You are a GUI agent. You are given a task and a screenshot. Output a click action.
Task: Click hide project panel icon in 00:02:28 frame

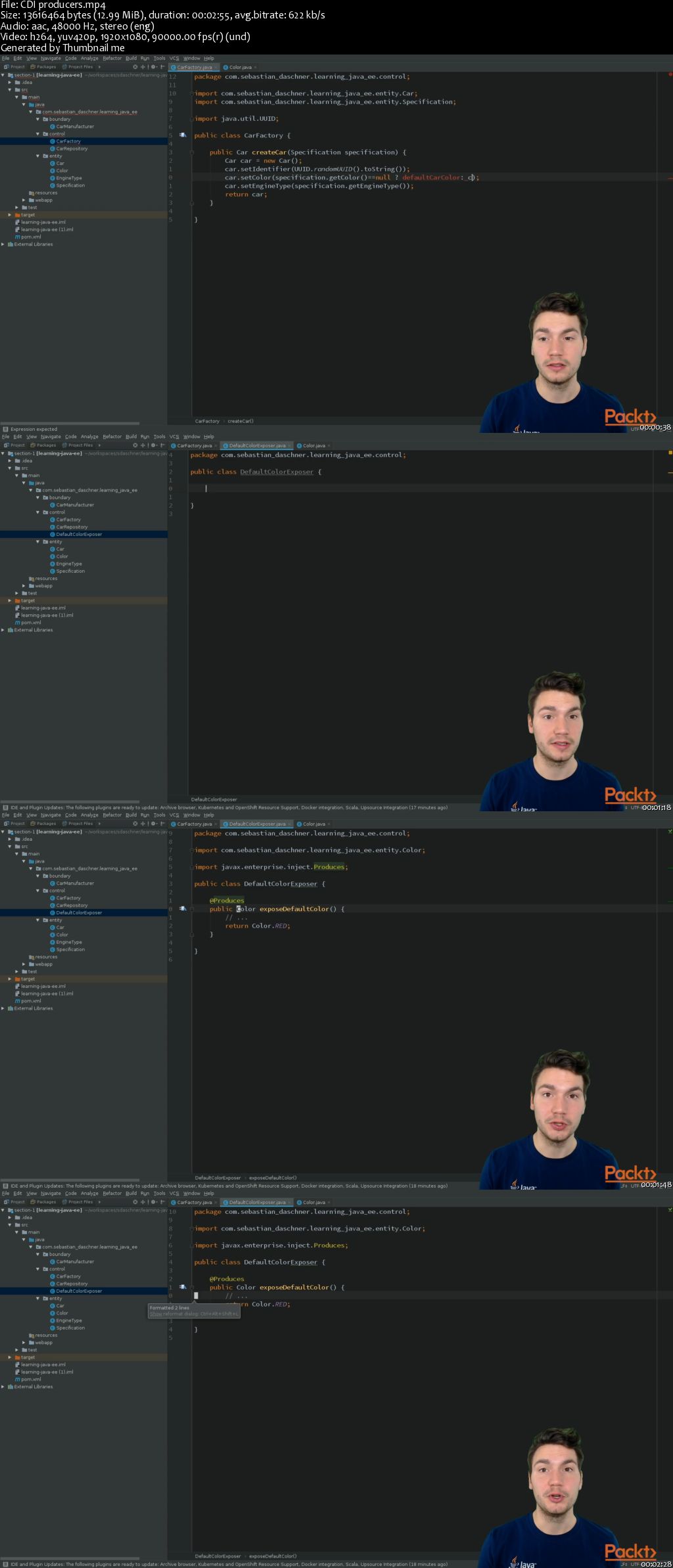[162, 1202]
